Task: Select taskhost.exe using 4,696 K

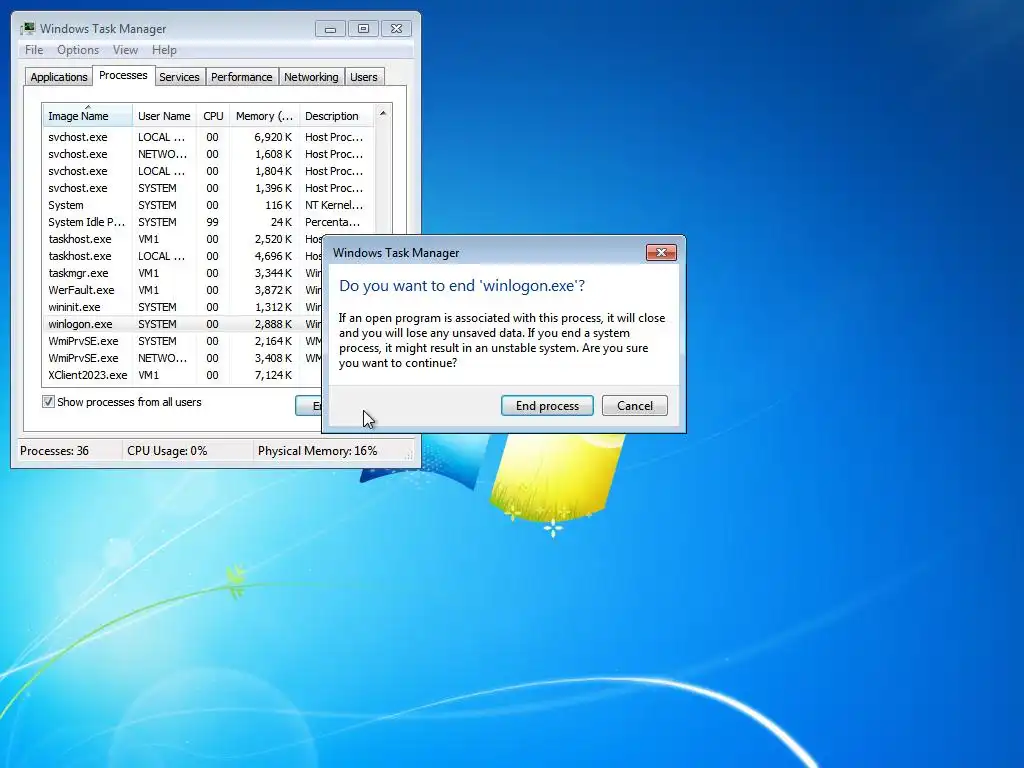Action: 183,256
